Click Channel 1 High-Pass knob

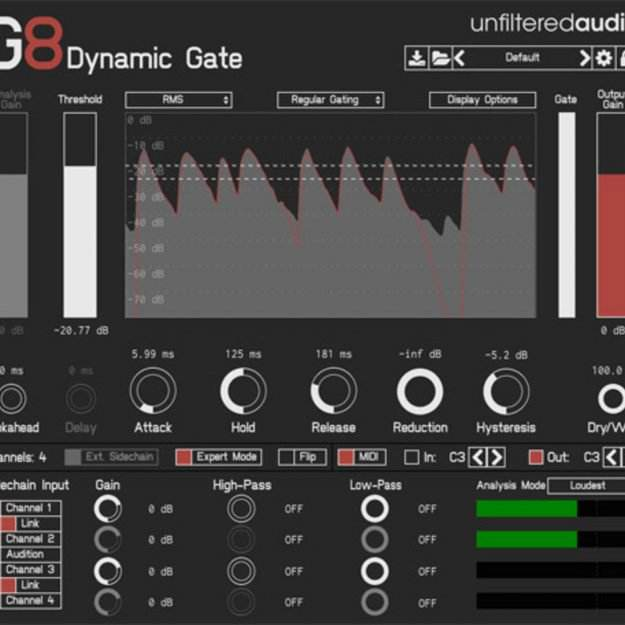click(x=241, y=509)
